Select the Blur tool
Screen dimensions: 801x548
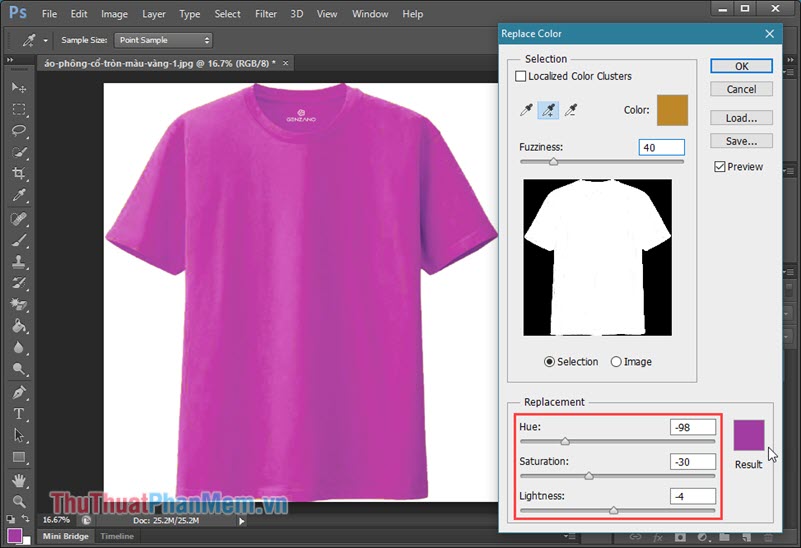(18, 347)
